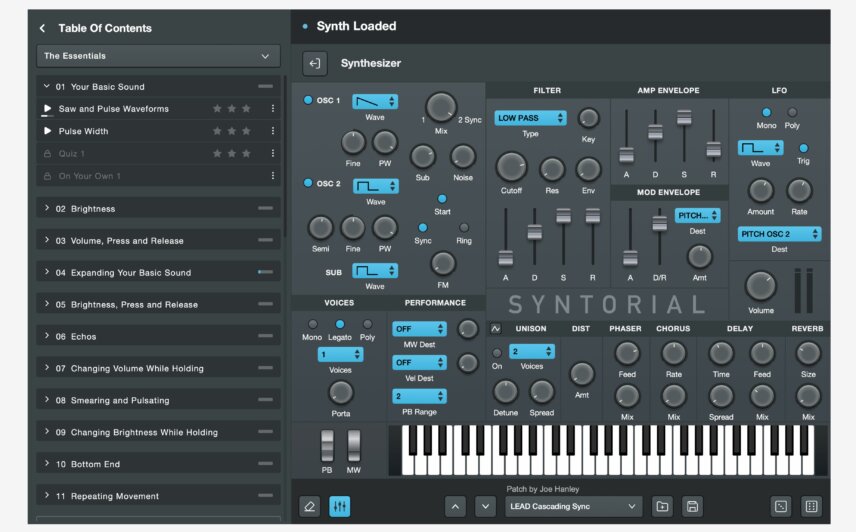This screenshot has width=856, height=532.
Task: Change the PB Range stepper value
Action: tap(419, 396)
